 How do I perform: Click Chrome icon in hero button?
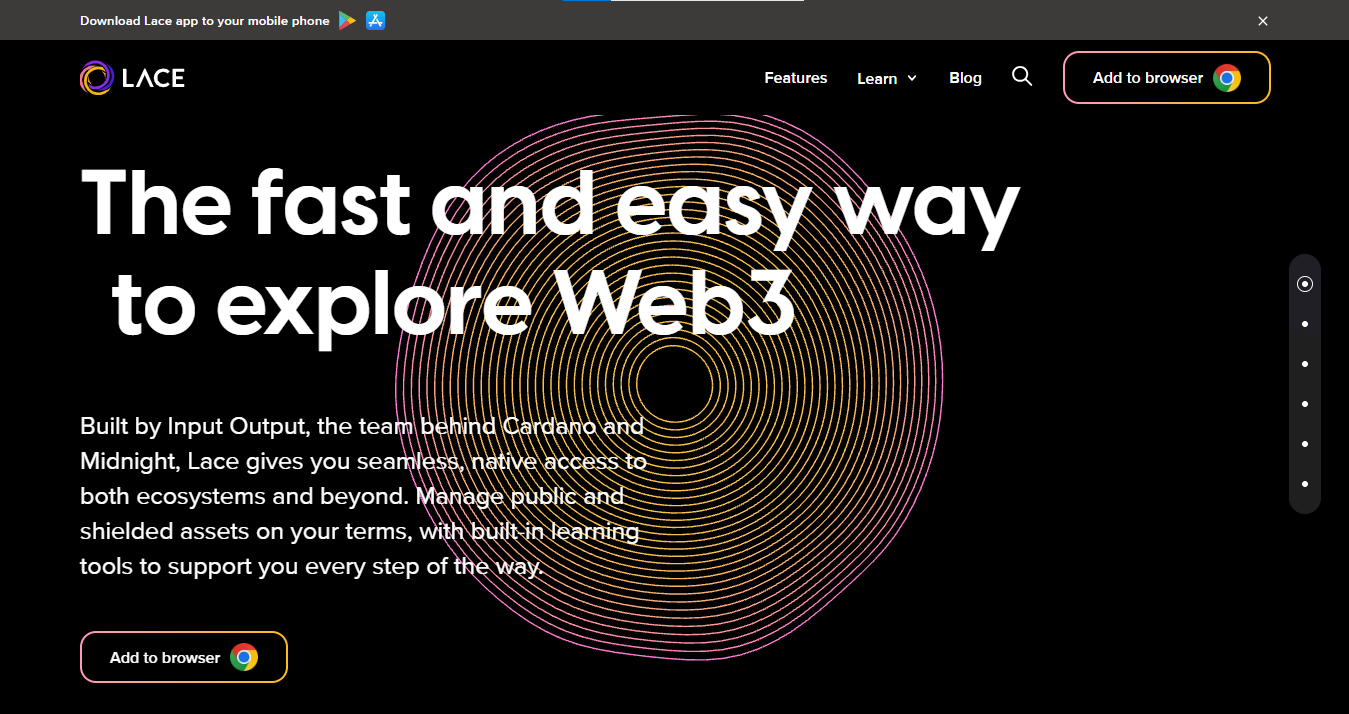point(244,657)
